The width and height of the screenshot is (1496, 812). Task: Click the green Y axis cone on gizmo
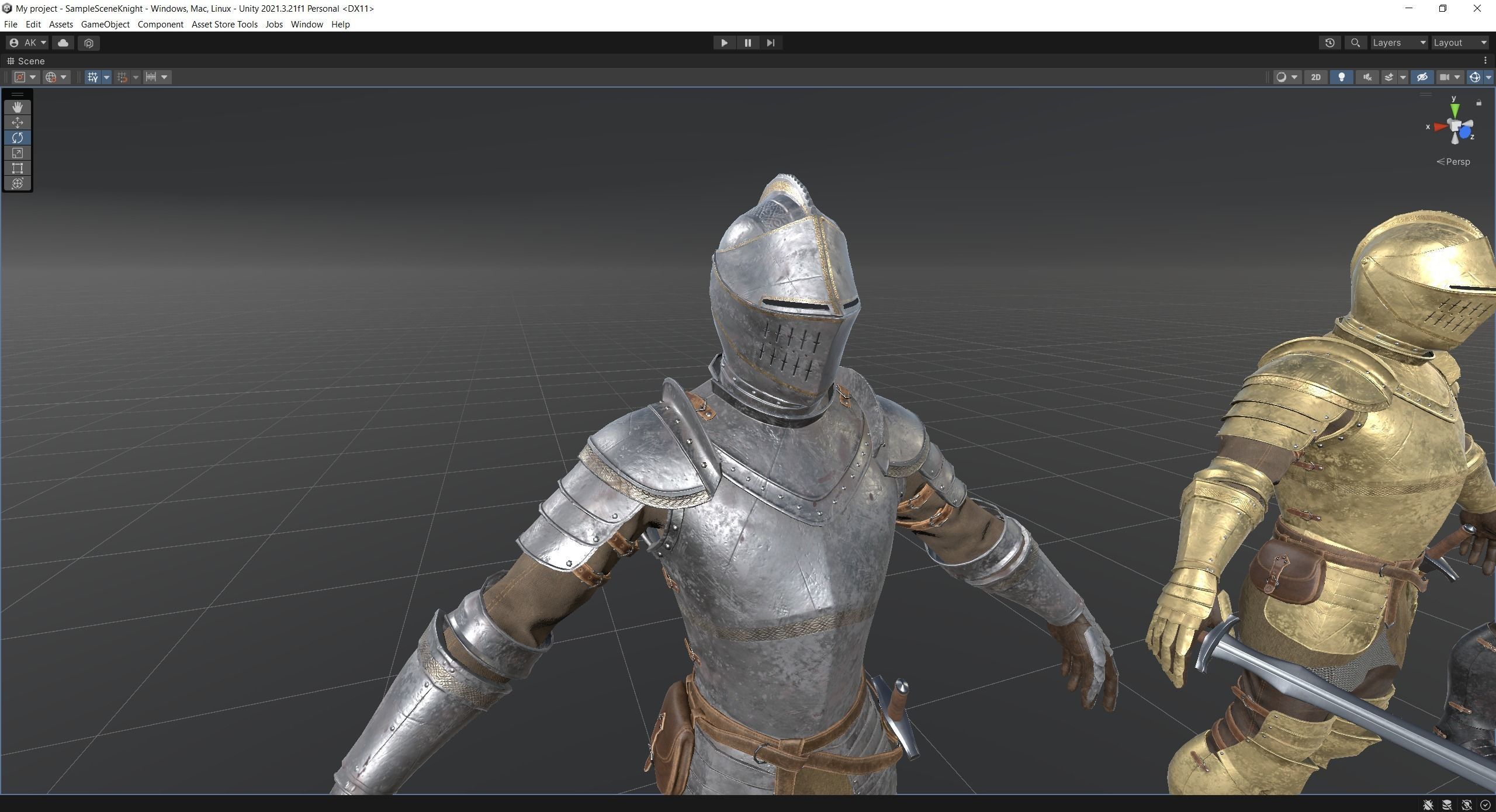1455,110
